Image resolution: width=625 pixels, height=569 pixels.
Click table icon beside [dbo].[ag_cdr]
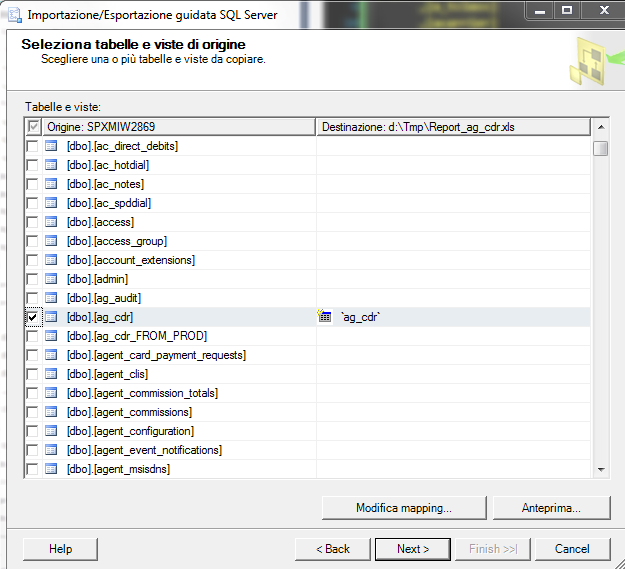coord(51,317)
